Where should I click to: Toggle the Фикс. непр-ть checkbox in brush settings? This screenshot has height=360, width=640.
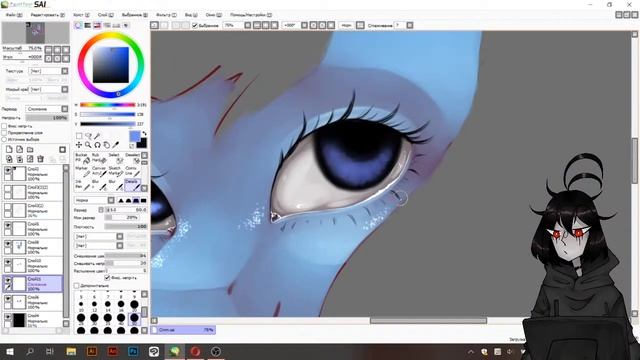107,278
